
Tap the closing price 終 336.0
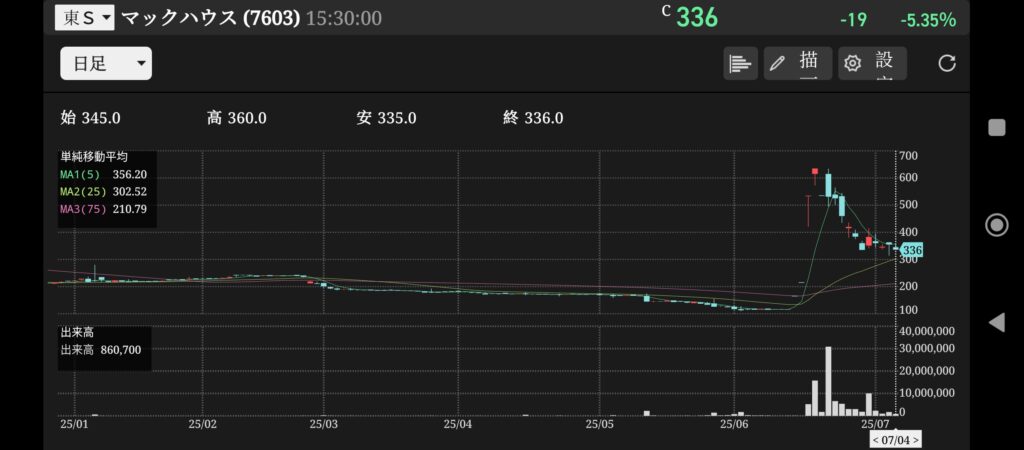534,118
